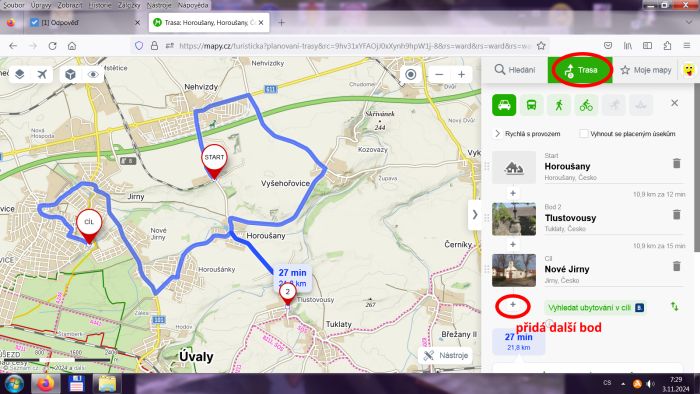Collapse the side panel with arrow
The image size is (700, 394).
475,215
